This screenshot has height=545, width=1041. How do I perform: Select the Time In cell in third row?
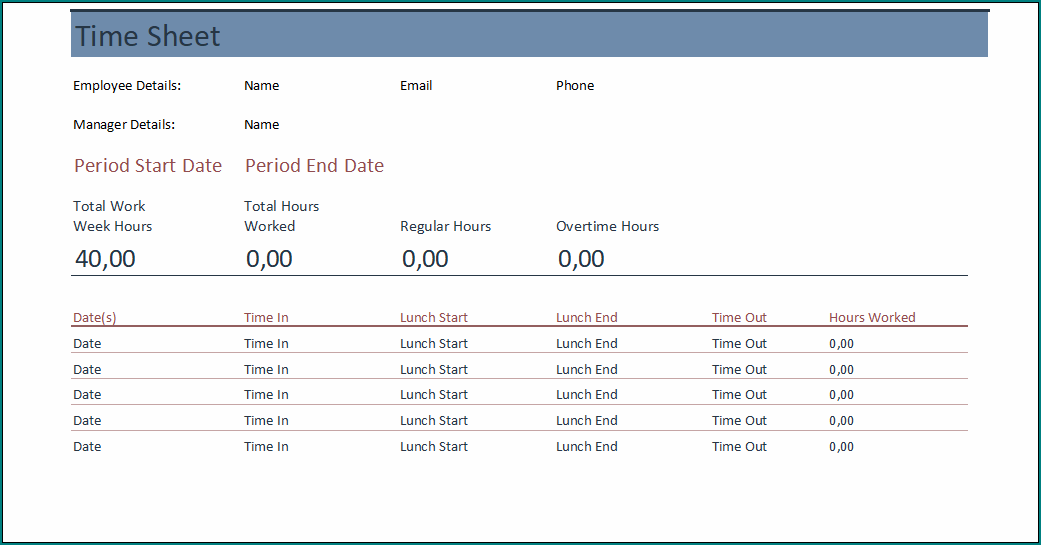point(266,395)
